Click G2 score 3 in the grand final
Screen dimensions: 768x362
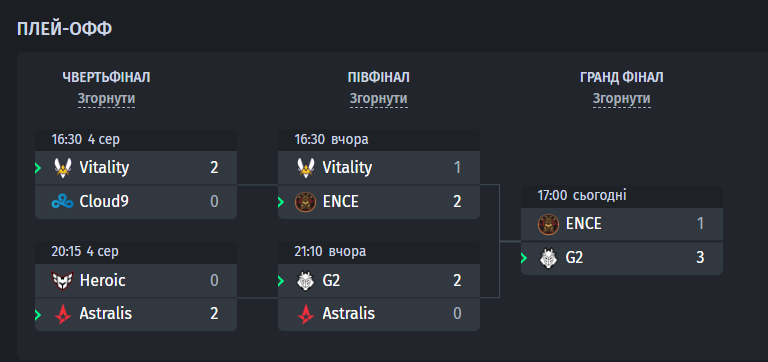pos(700,258)
